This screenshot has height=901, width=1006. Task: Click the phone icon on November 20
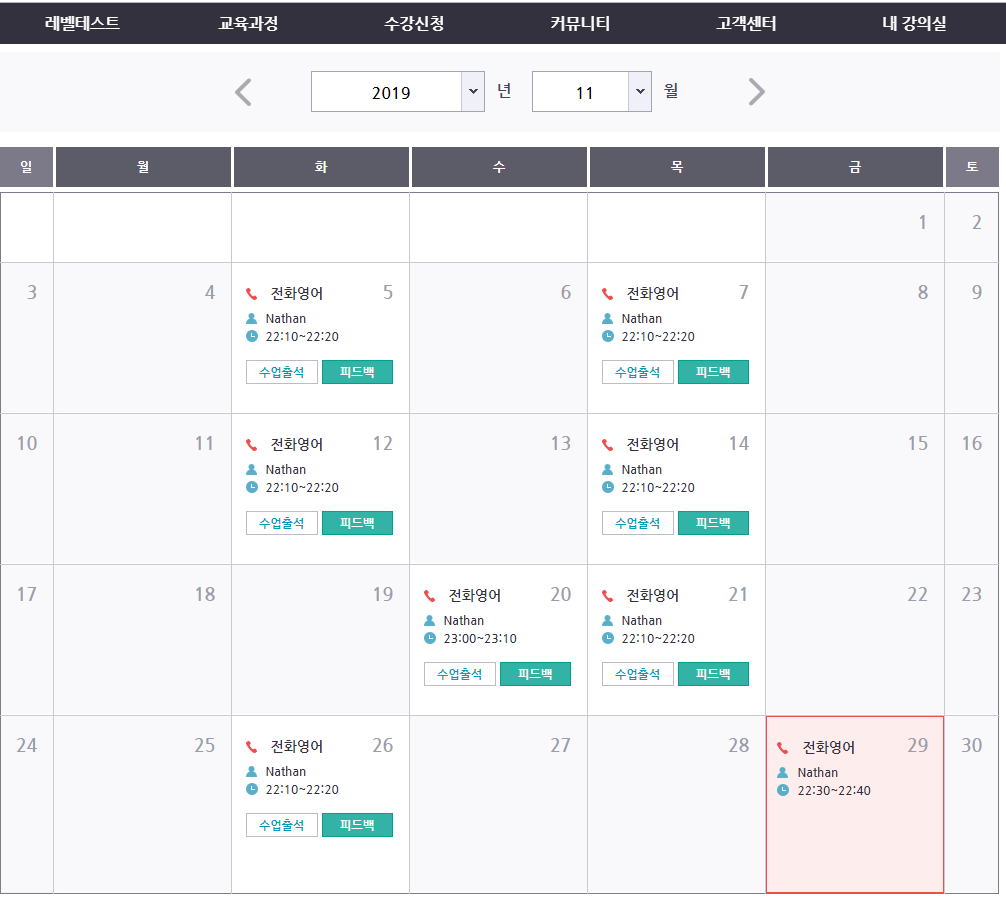click(x=430, y=596)
